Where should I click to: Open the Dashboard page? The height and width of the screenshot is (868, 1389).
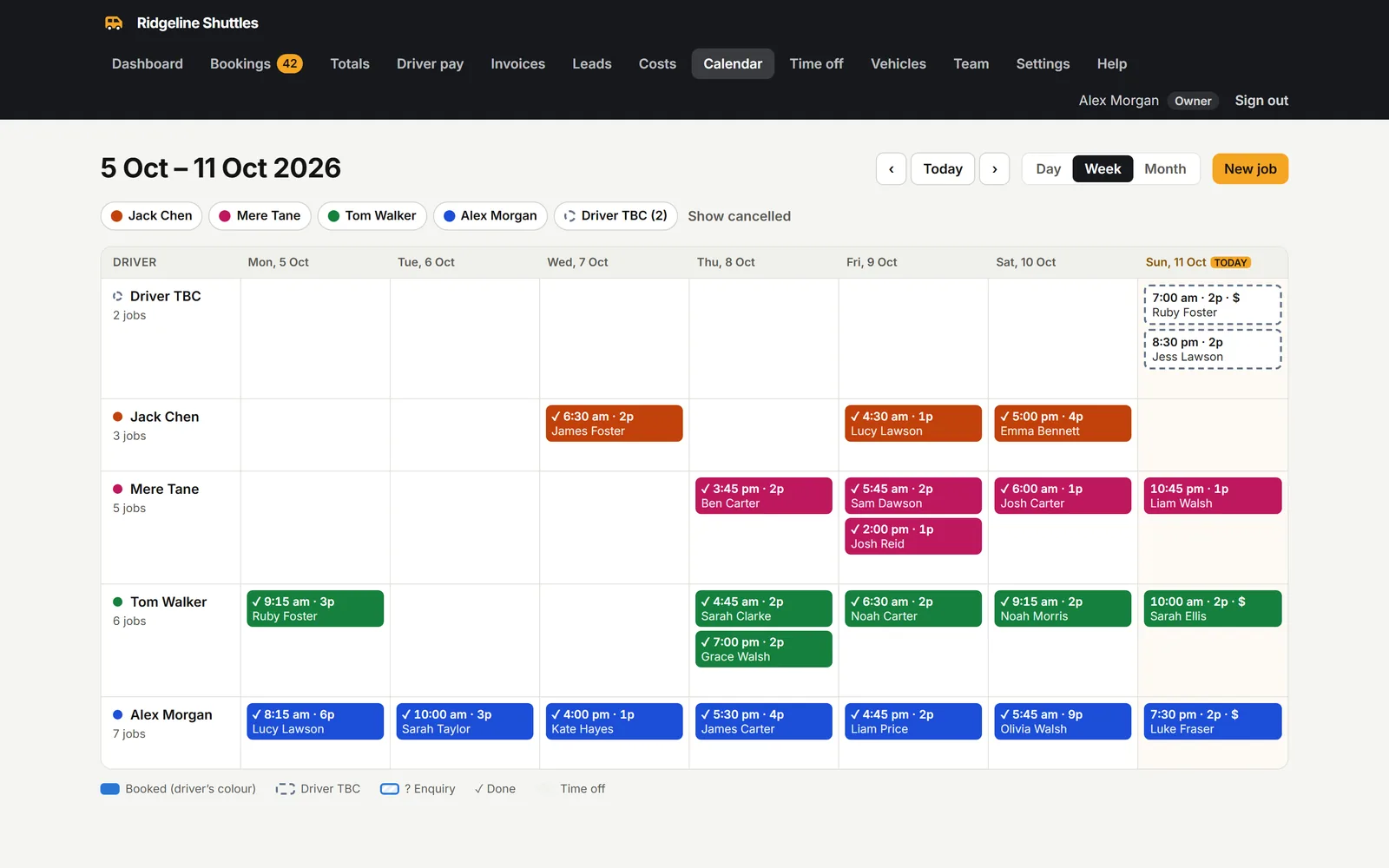[x=148, y=63]
